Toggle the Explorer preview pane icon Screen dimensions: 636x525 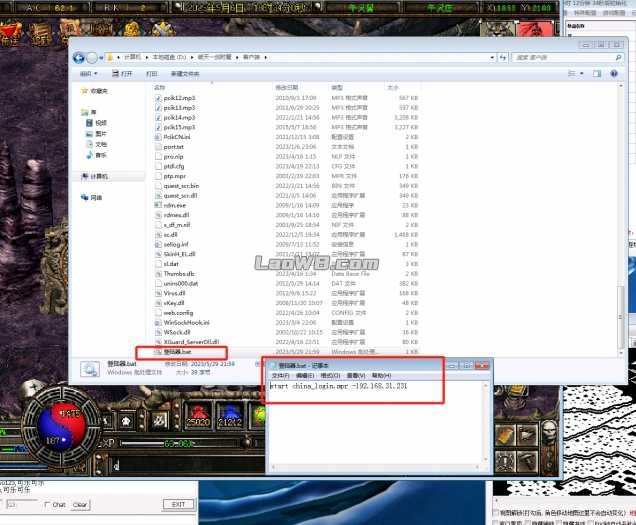[x=597, y=73]
